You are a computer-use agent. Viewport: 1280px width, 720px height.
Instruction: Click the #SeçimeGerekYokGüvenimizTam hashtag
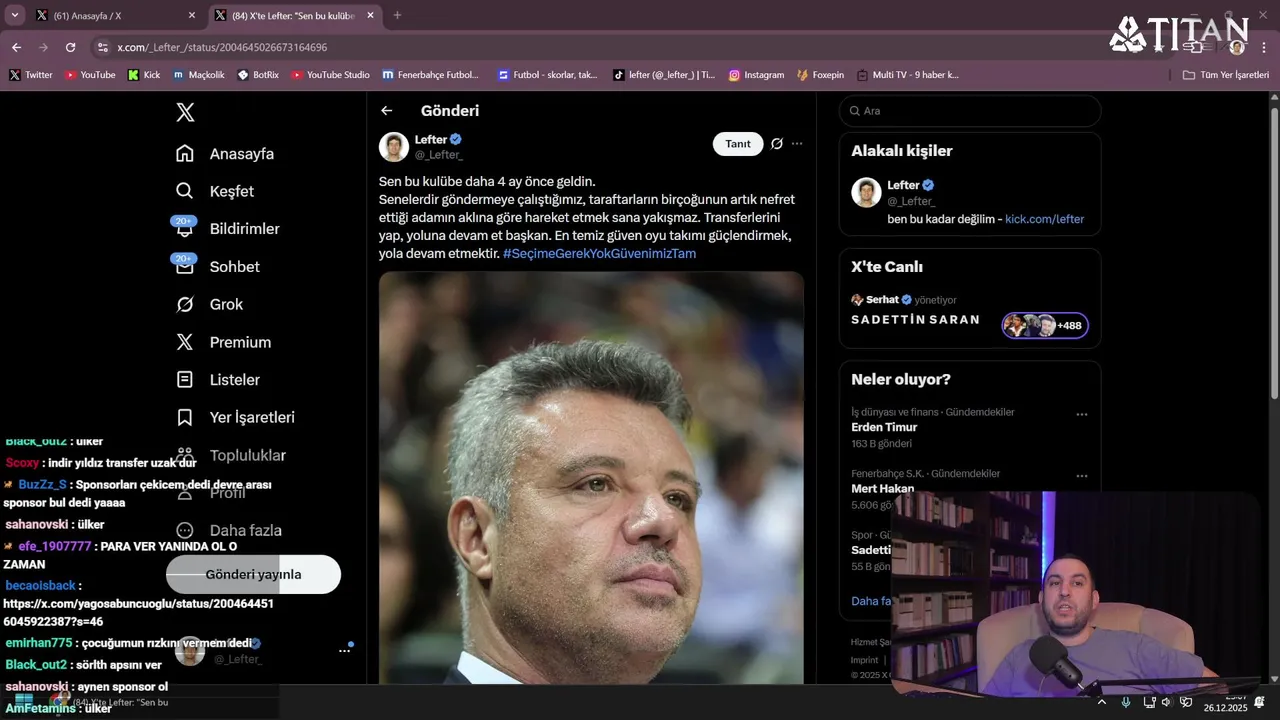(599, 254)
